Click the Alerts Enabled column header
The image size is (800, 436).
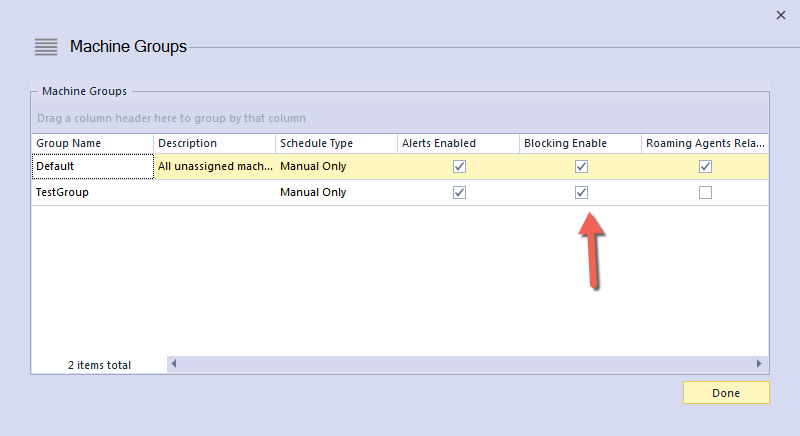pos(458,143)
